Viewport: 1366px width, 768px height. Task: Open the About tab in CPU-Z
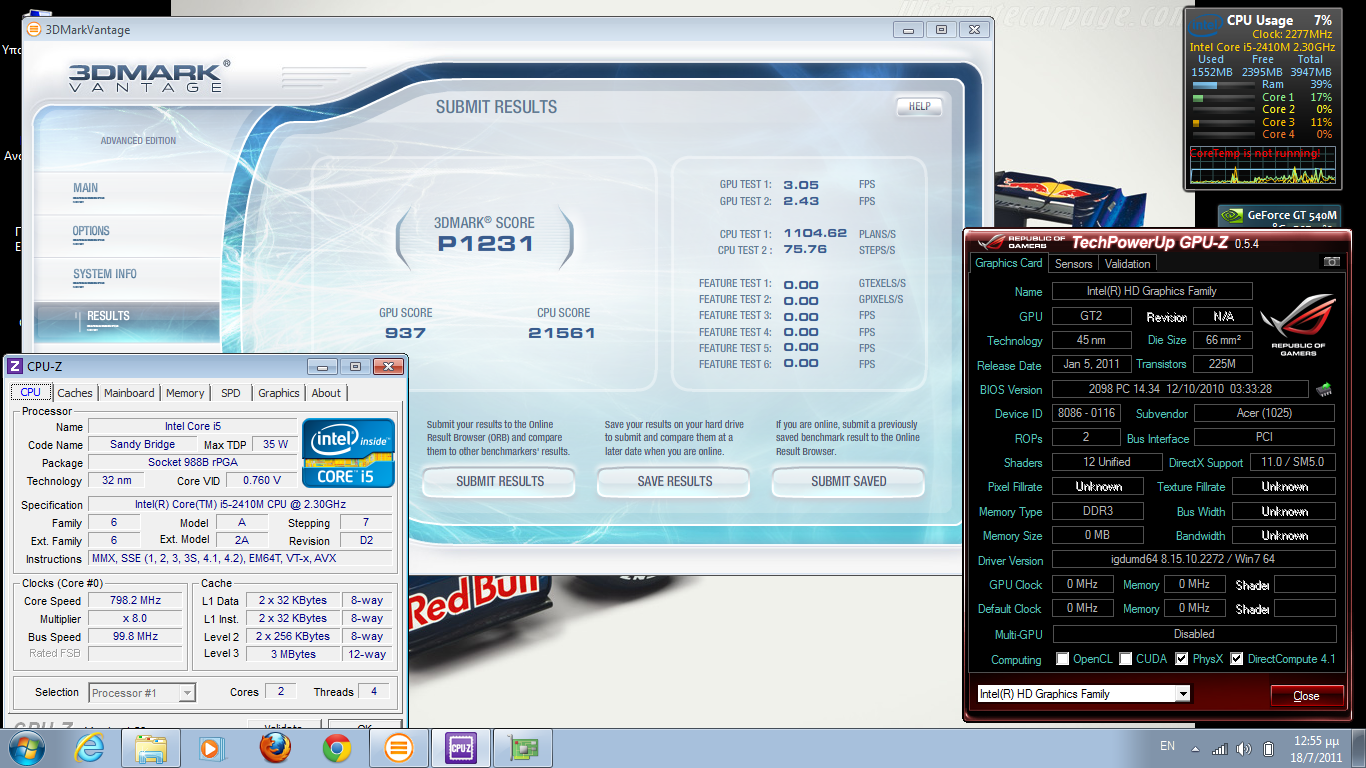coord(326,393)
